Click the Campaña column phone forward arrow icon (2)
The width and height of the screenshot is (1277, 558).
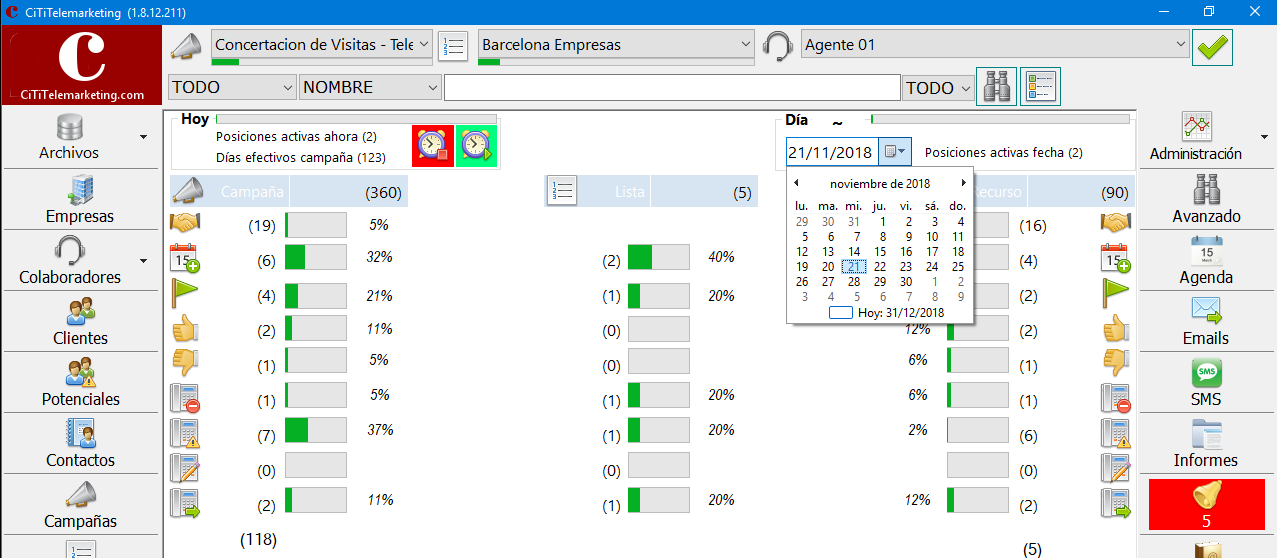185,502
